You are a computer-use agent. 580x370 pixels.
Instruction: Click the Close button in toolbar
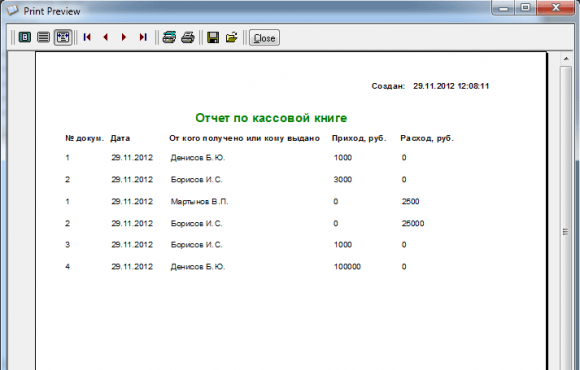264,38
